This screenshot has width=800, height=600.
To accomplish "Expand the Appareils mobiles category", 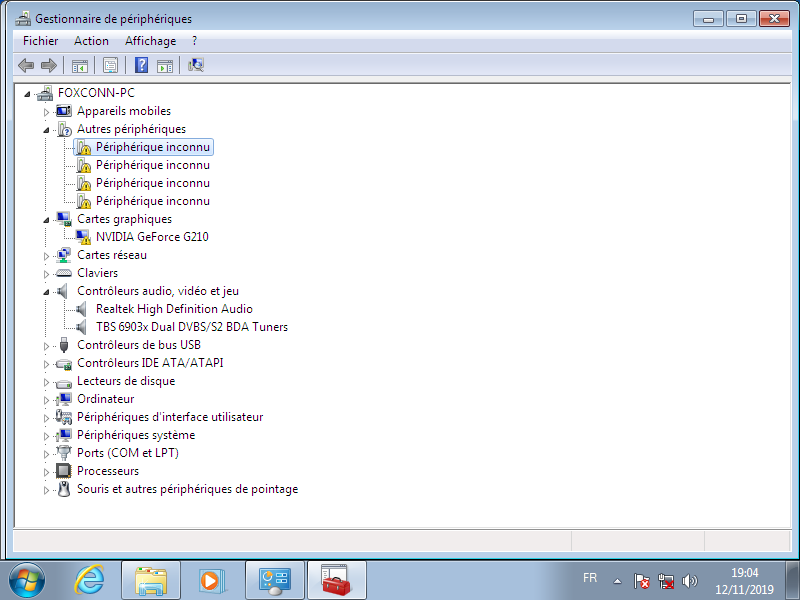I will point(46,112).
